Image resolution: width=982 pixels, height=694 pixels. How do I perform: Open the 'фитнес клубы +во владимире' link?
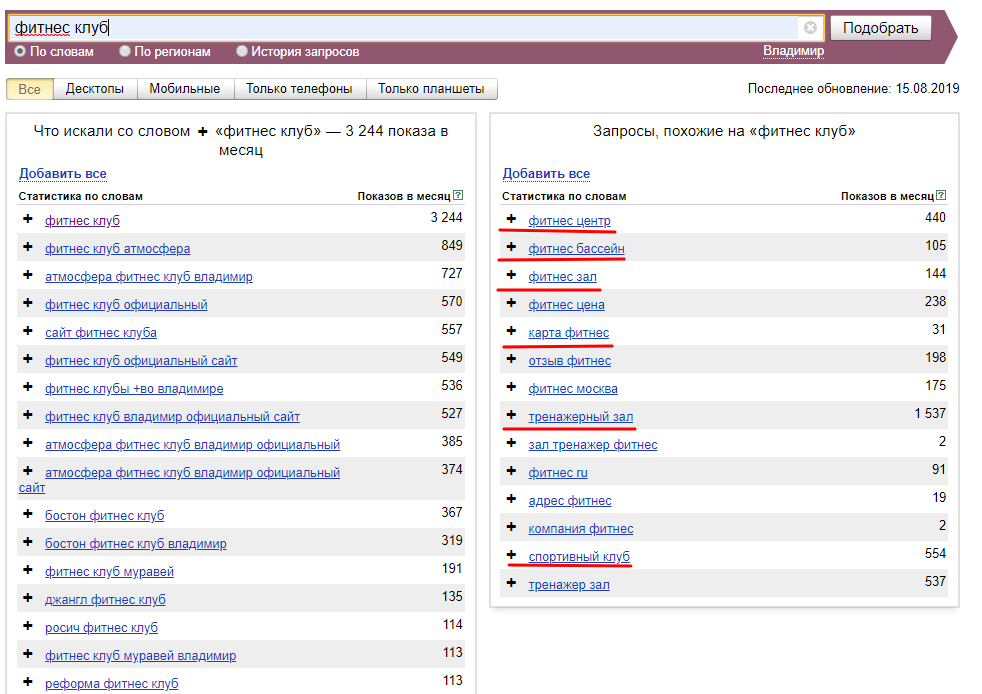click(x=134, y=389)
